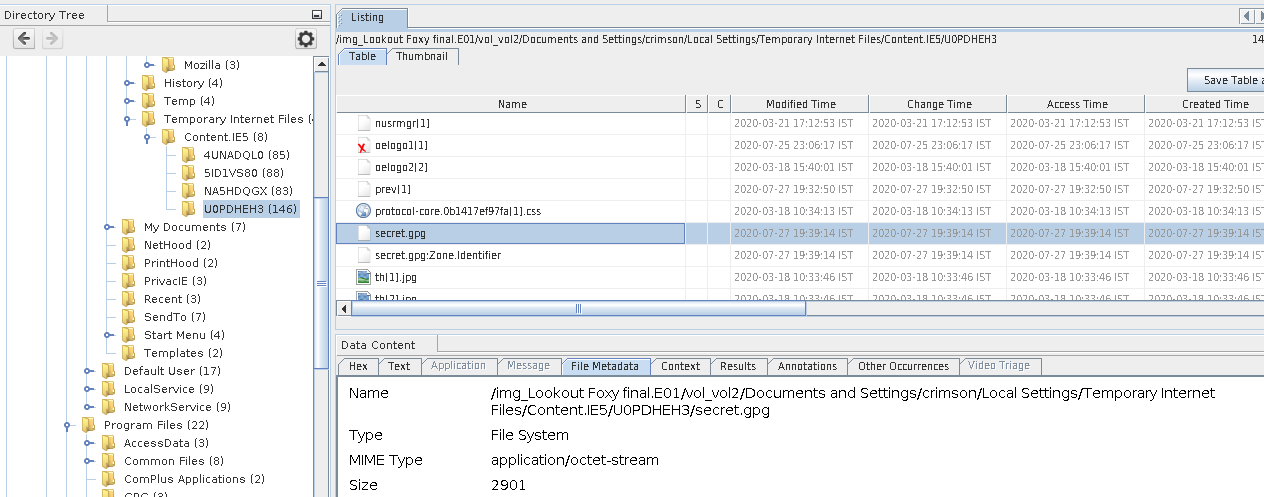Image resolution: width=1264 pixels, height=497 pixels.
Task: Expand the My Documents folder node
Action: (108, 227)
